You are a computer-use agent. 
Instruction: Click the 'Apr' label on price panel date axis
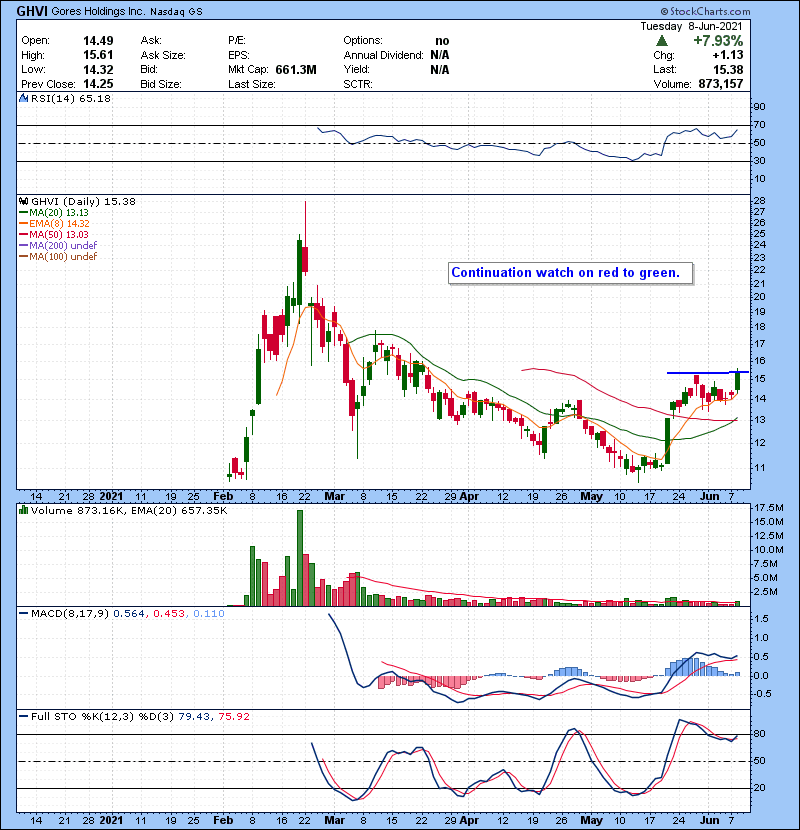point(469,497)
